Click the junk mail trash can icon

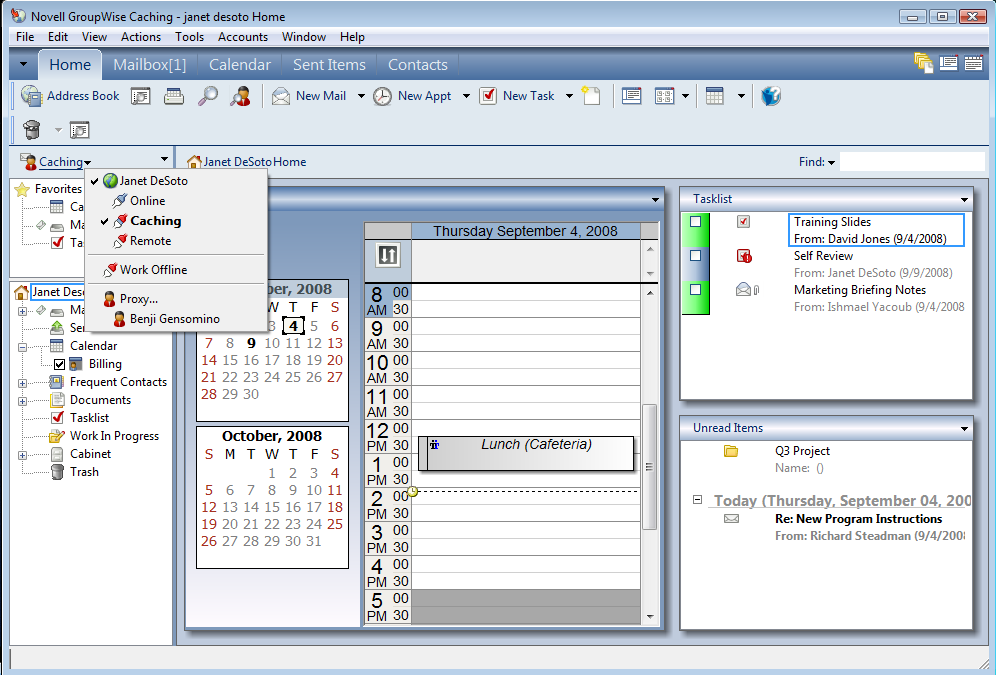tap(31, 130)
